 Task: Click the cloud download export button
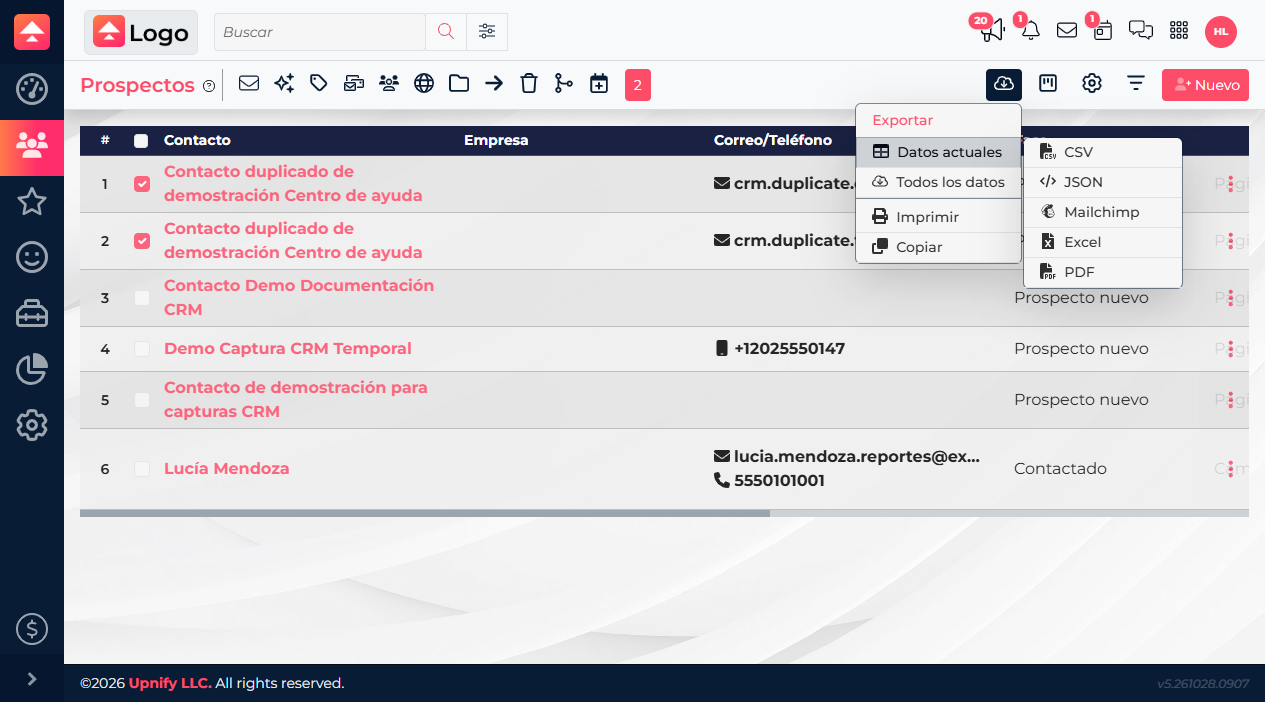coord(1004,84)
